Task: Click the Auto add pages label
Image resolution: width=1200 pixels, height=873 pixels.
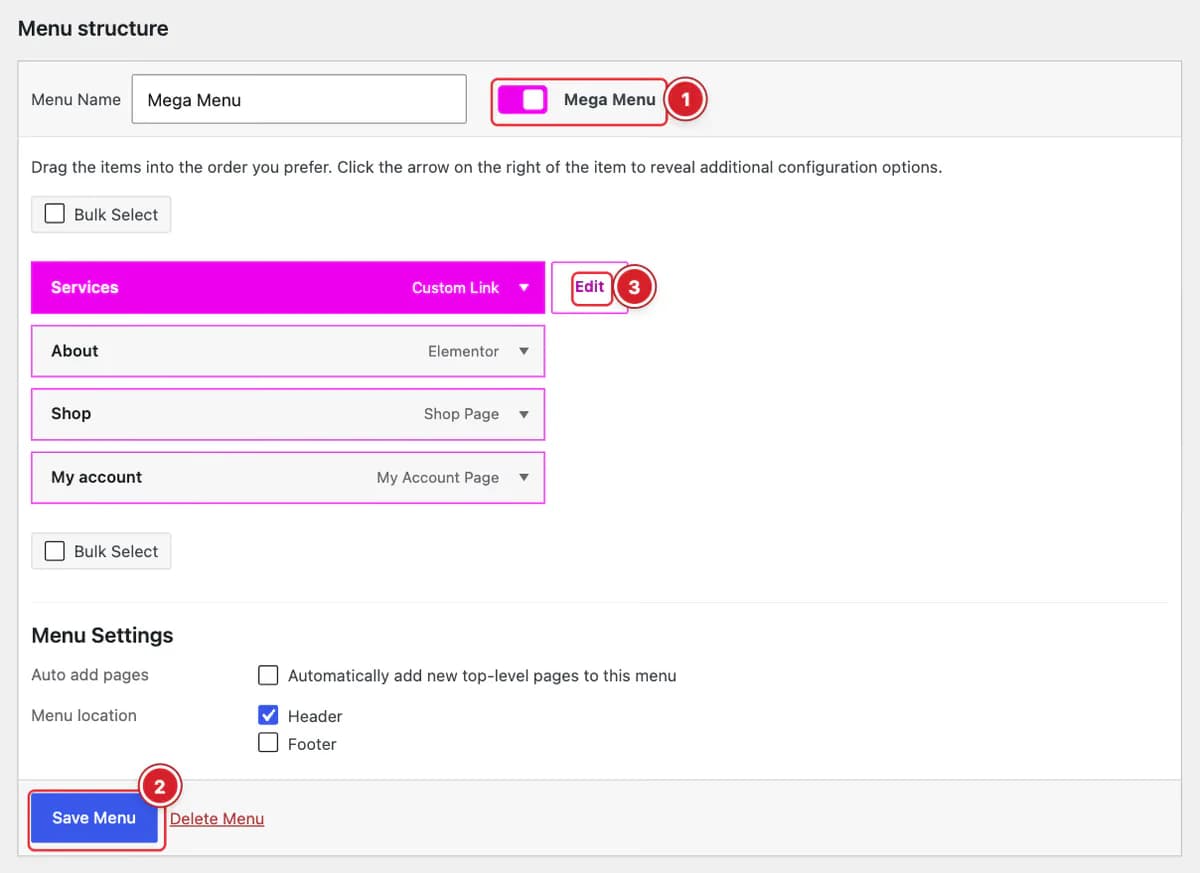Action: [x=90, y=675]
